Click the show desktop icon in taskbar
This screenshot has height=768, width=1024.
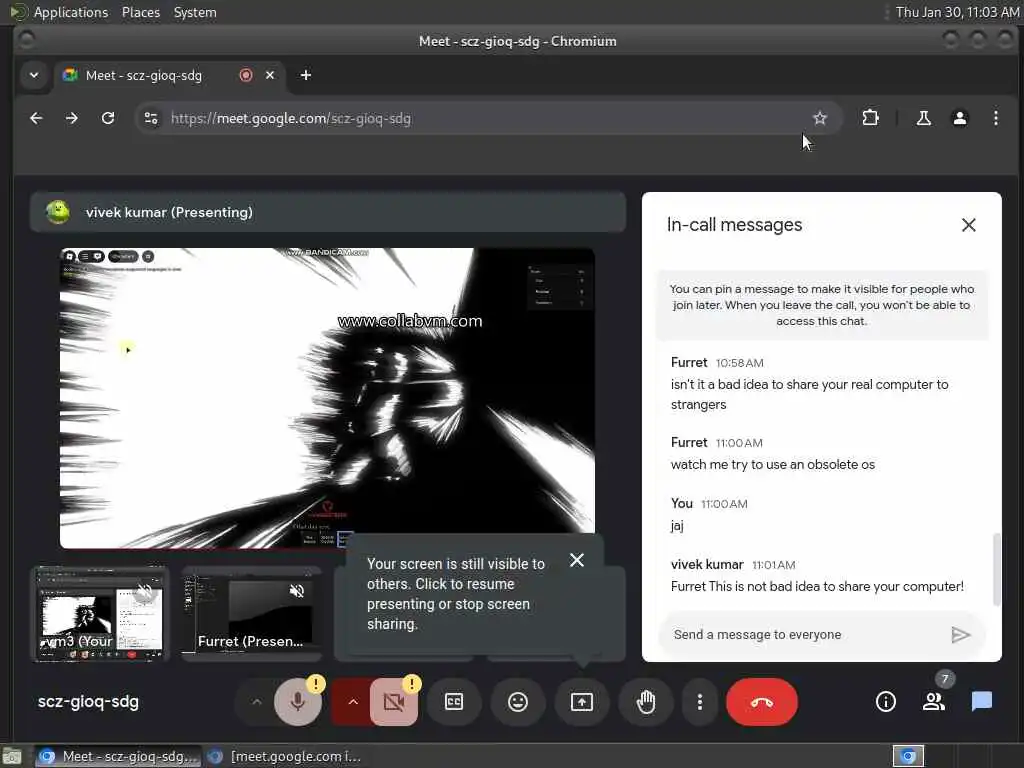tap(12, 757)
